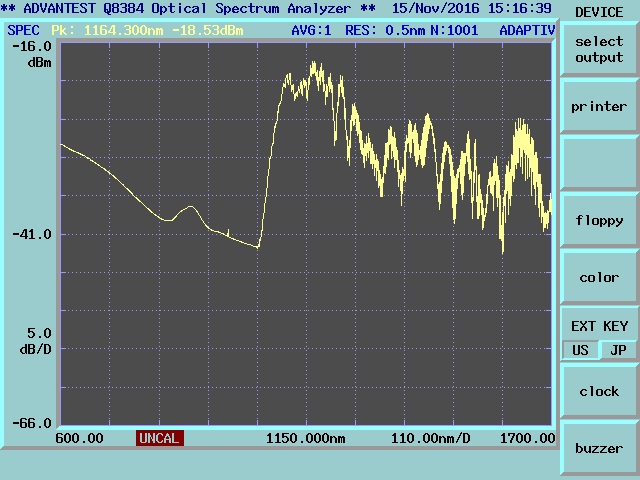The height and width of the screenshot is (480, 640).
Task: Click the AVG:1 averaging readout
Action: (x=311, y=30)
